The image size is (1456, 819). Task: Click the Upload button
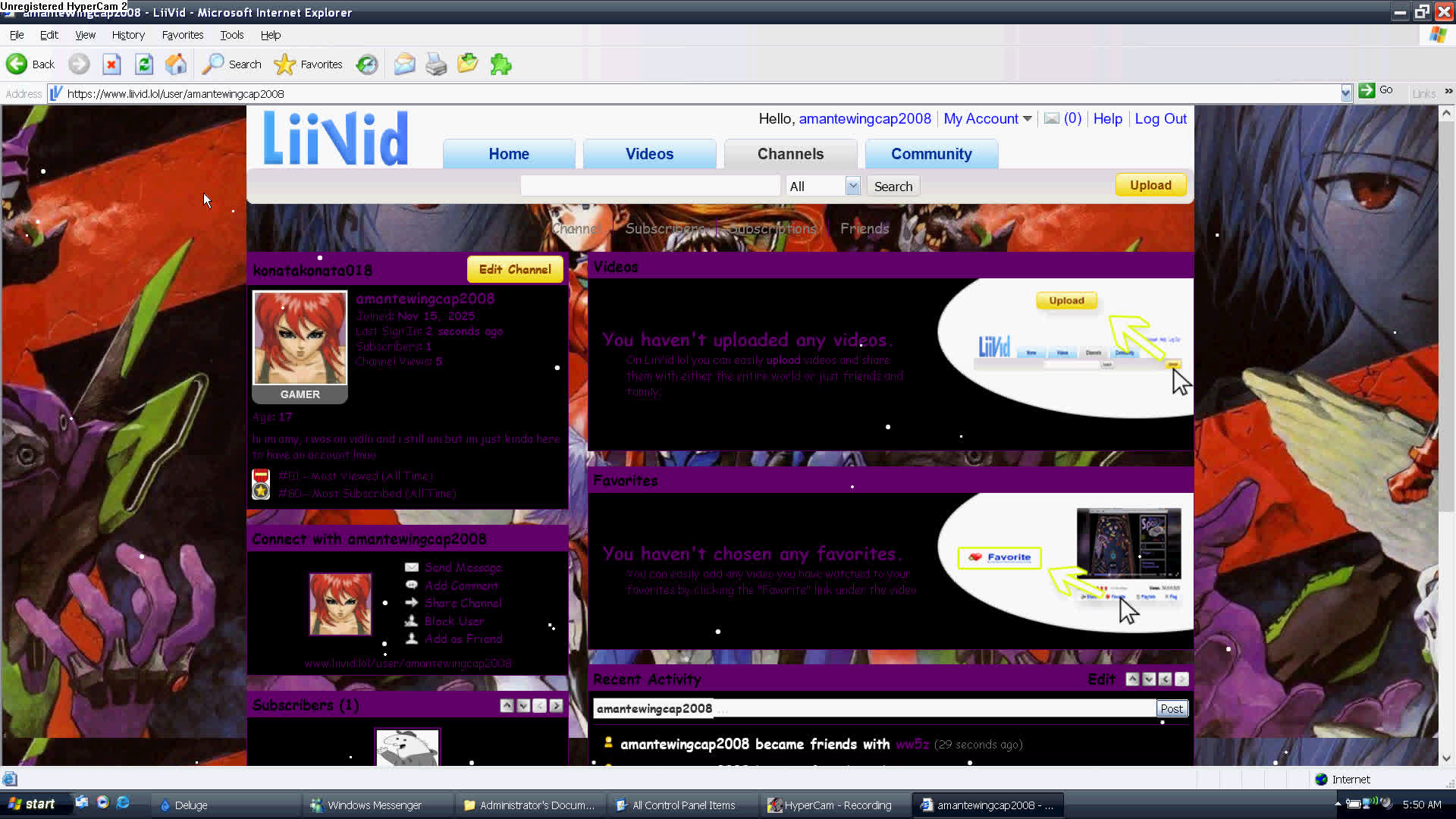(x=1150, y=184)
